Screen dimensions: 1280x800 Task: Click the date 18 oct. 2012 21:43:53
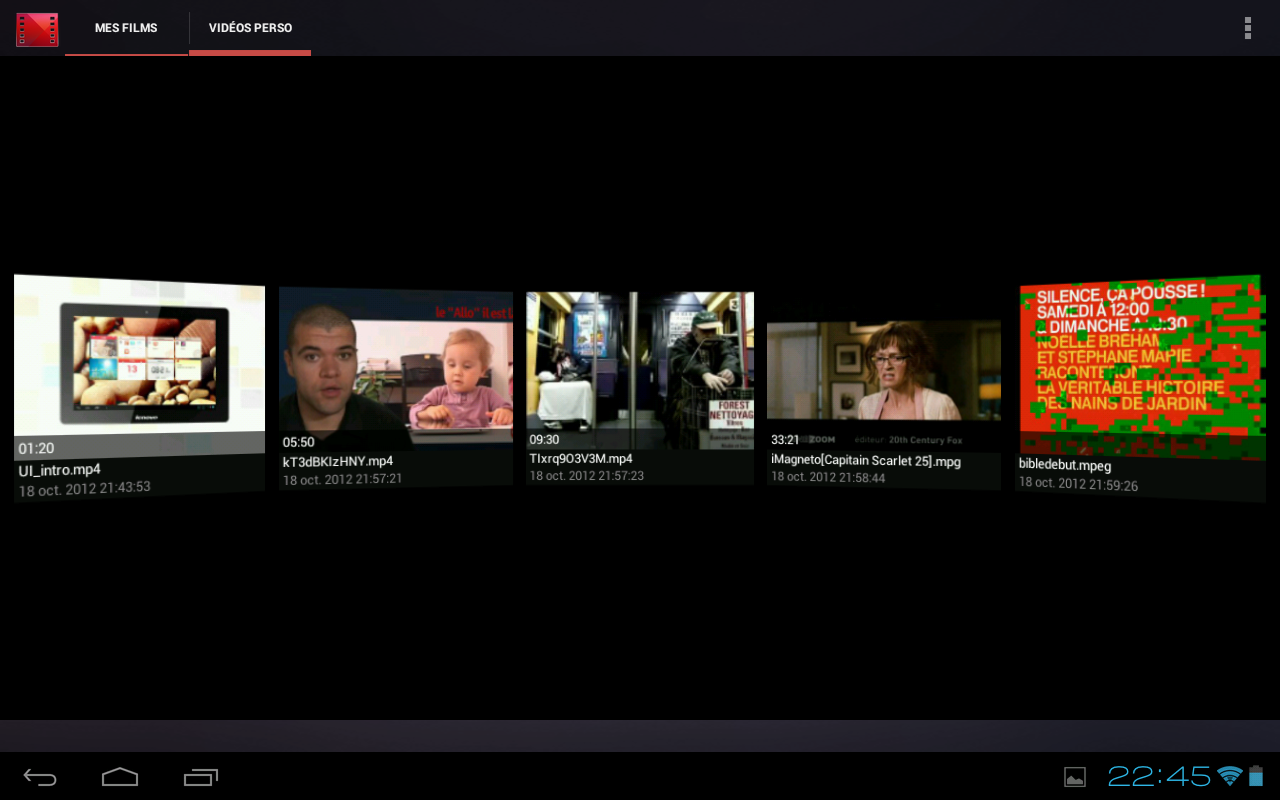coord(84,489)
